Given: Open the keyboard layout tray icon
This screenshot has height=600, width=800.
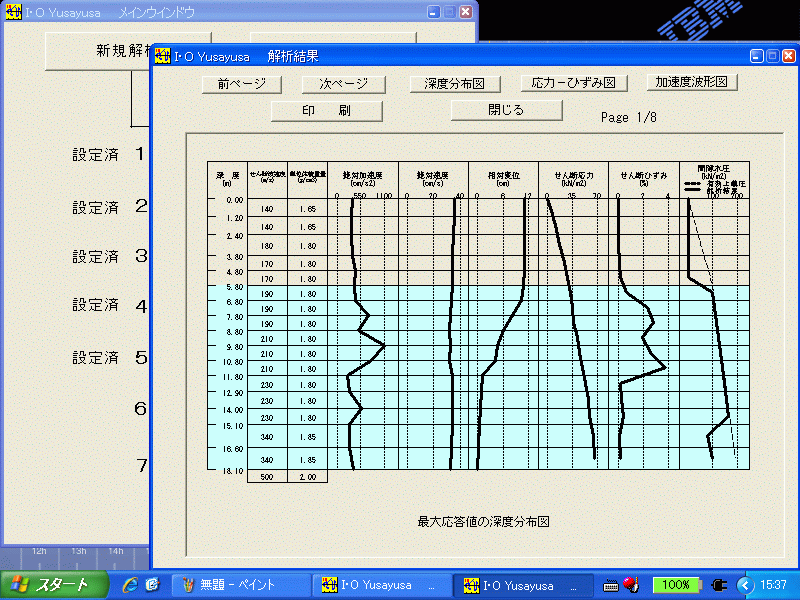Looking at the screenshot, I should (x=611, y=585).
